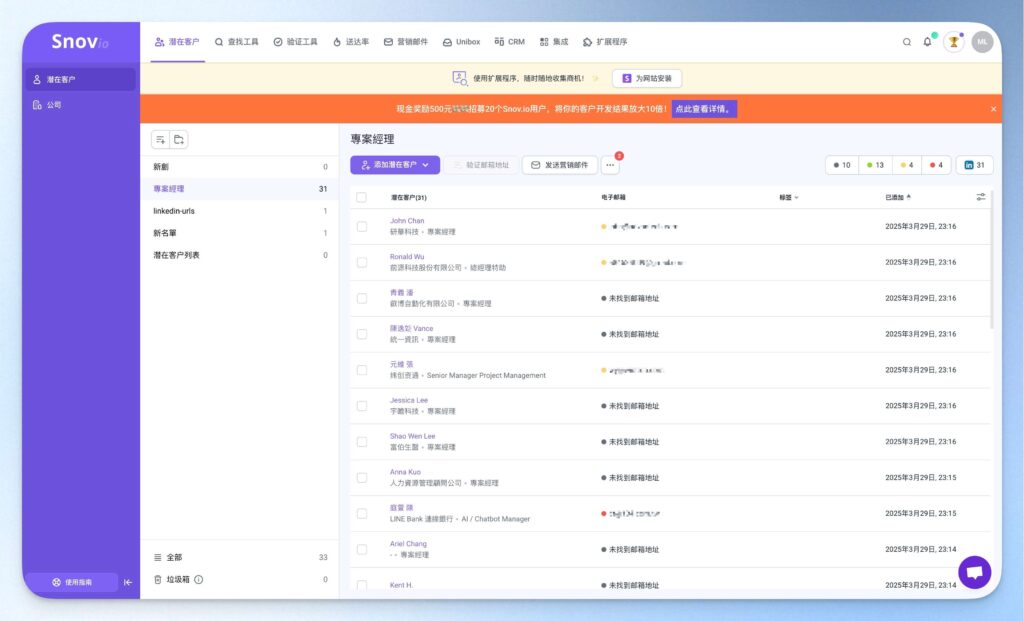Select Prospects in the left sidebar
This screenshot has height=621, width=1024.
point(80,79)
